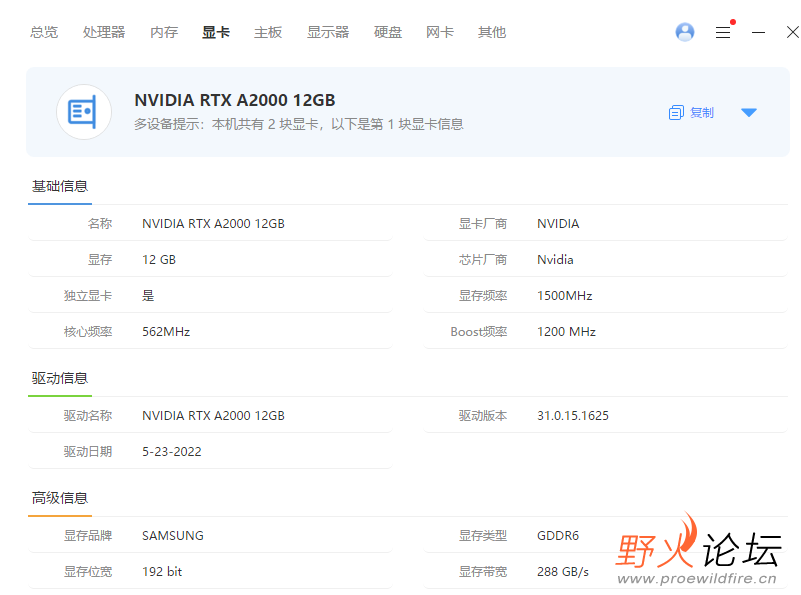Click the 高级信息 section heading

pyautogui.click(x=60, y=498)
